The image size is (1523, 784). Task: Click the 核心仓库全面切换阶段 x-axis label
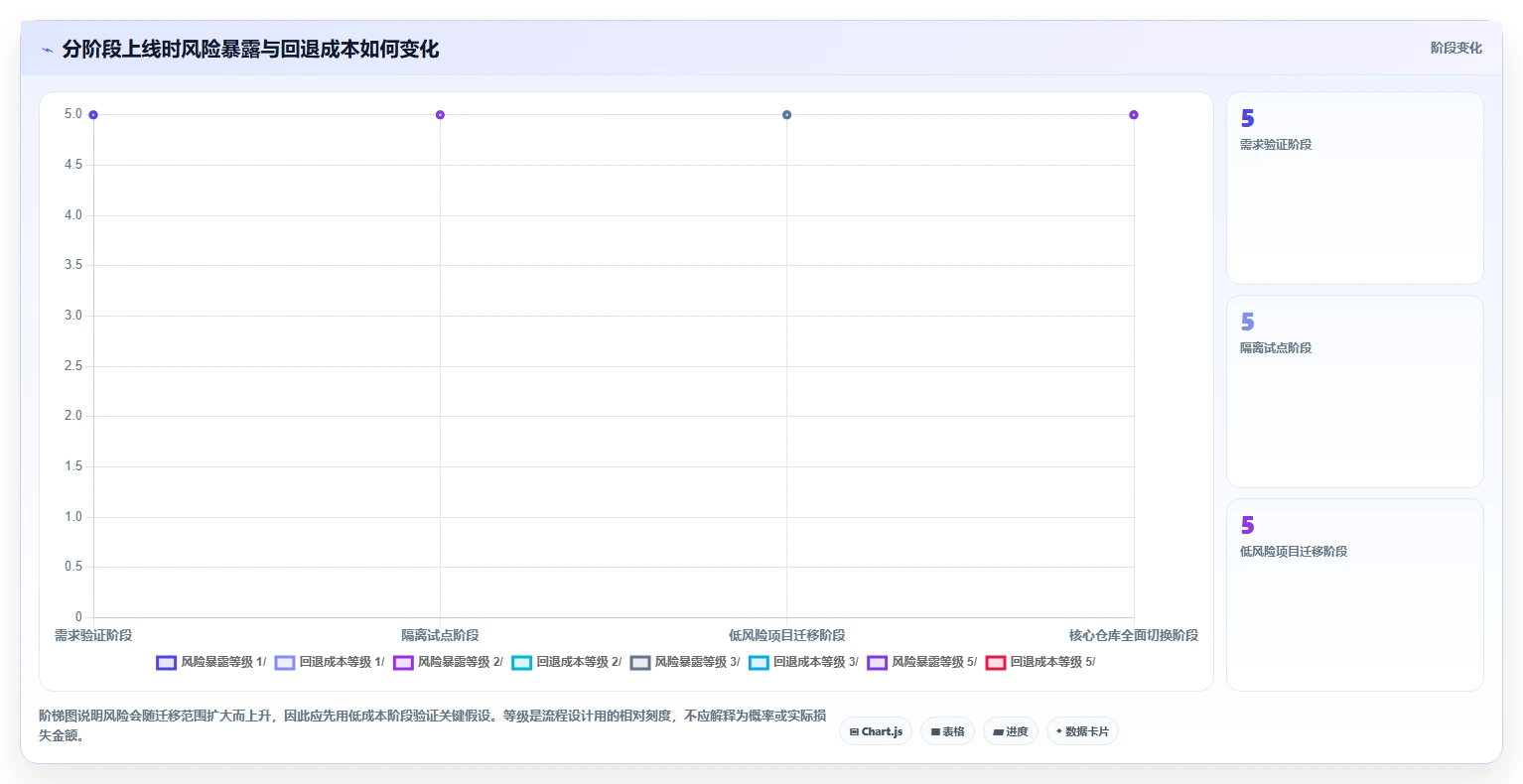pyautogui.click(x=1134, y=635)
